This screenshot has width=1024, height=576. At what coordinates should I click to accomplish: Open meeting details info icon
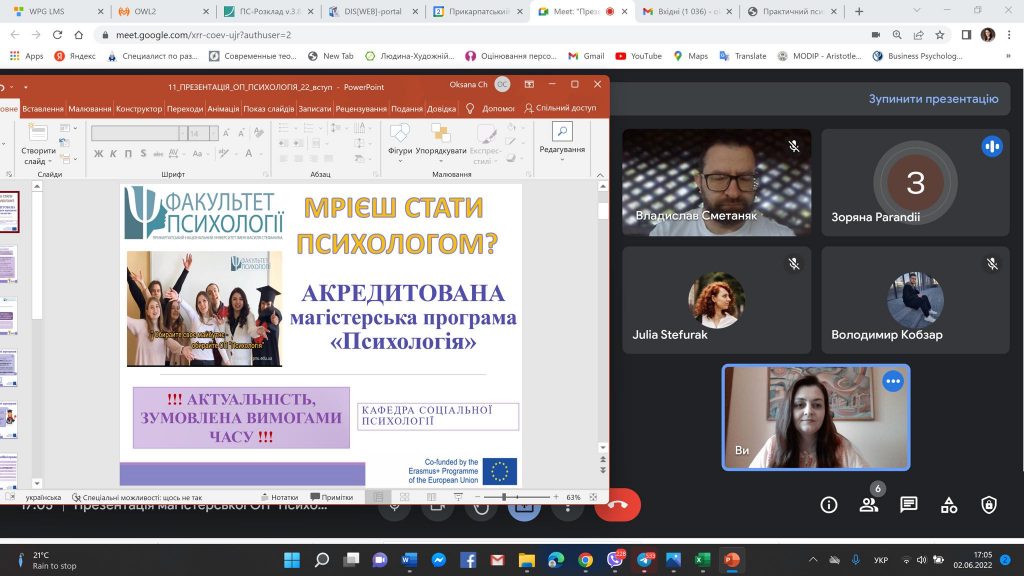(x=828, y=505)
